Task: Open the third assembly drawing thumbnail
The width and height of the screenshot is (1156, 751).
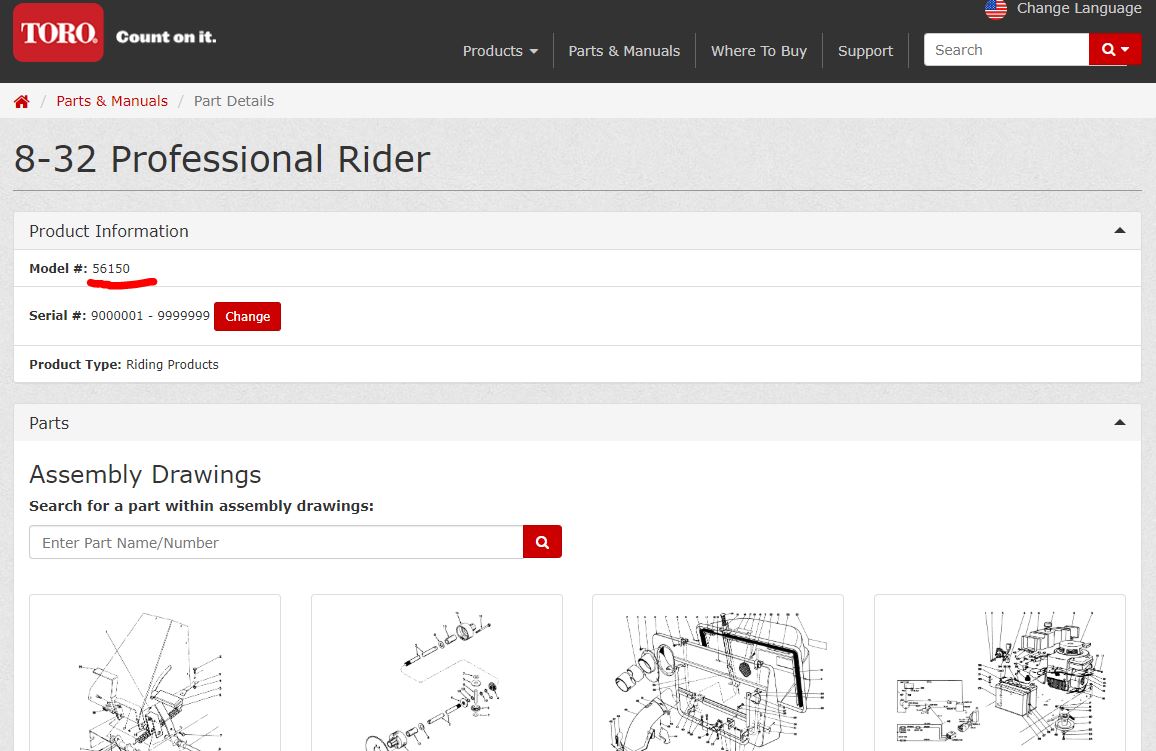Action: (718, 673)
